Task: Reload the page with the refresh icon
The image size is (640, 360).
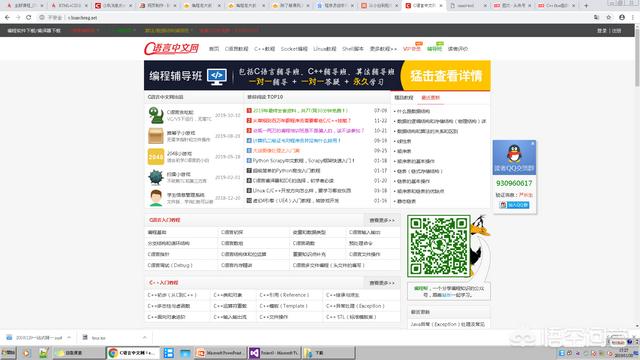Action: 29,18
